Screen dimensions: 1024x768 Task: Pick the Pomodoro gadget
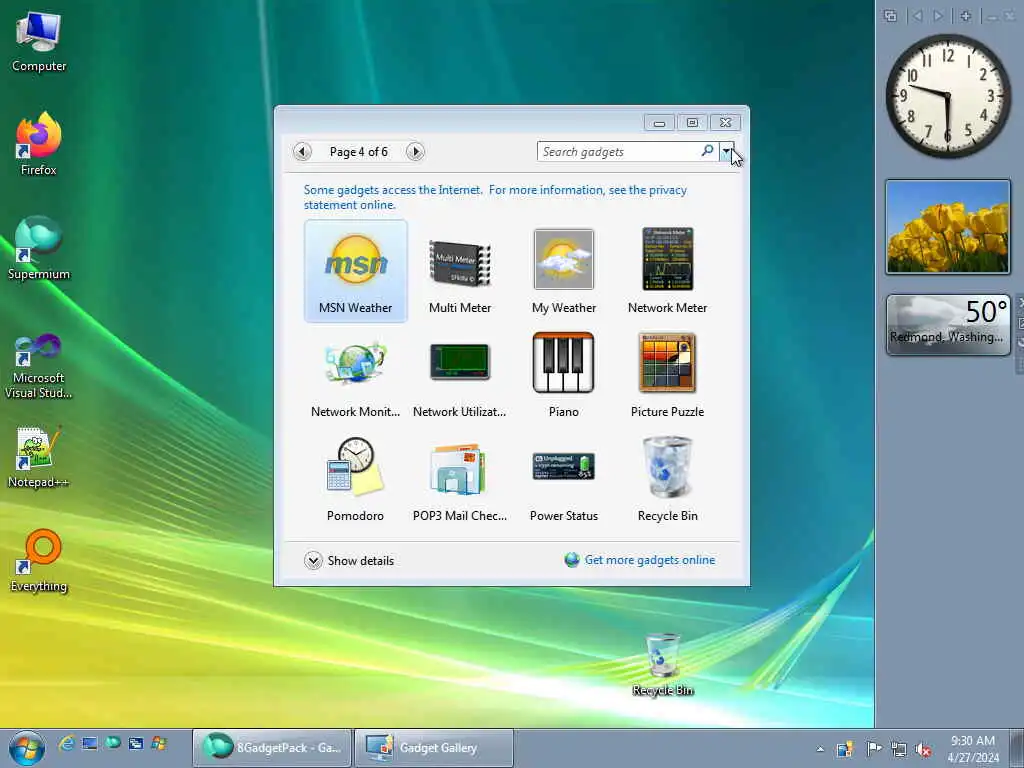pos(355,479)
